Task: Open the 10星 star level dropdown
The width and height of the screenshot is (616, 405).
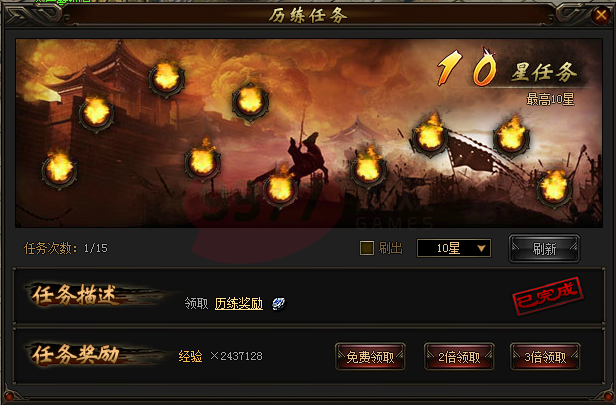Action: click(454, 248)
